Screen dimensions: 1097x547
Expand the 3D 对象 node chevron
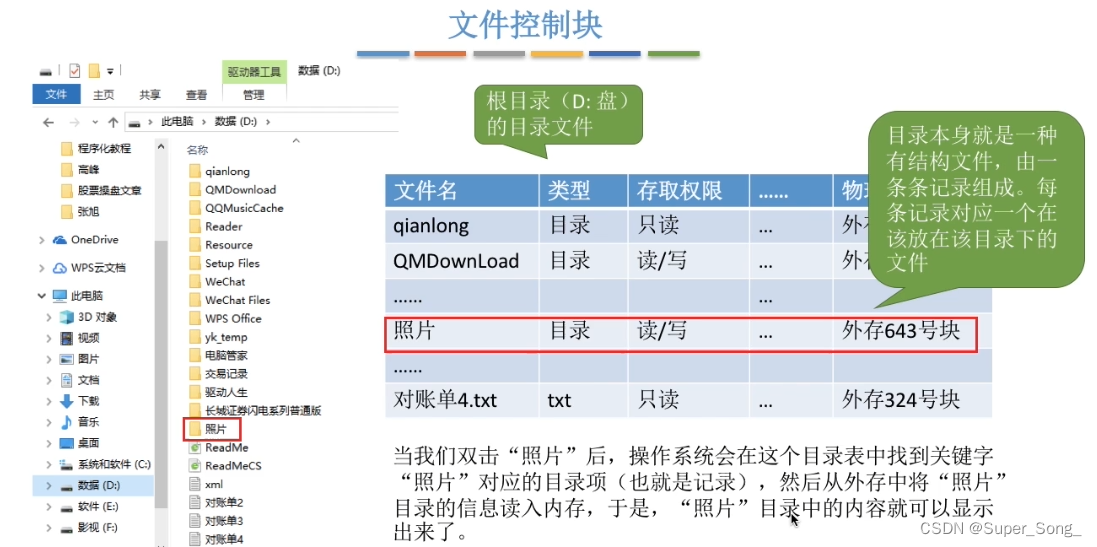coord(49,317)
